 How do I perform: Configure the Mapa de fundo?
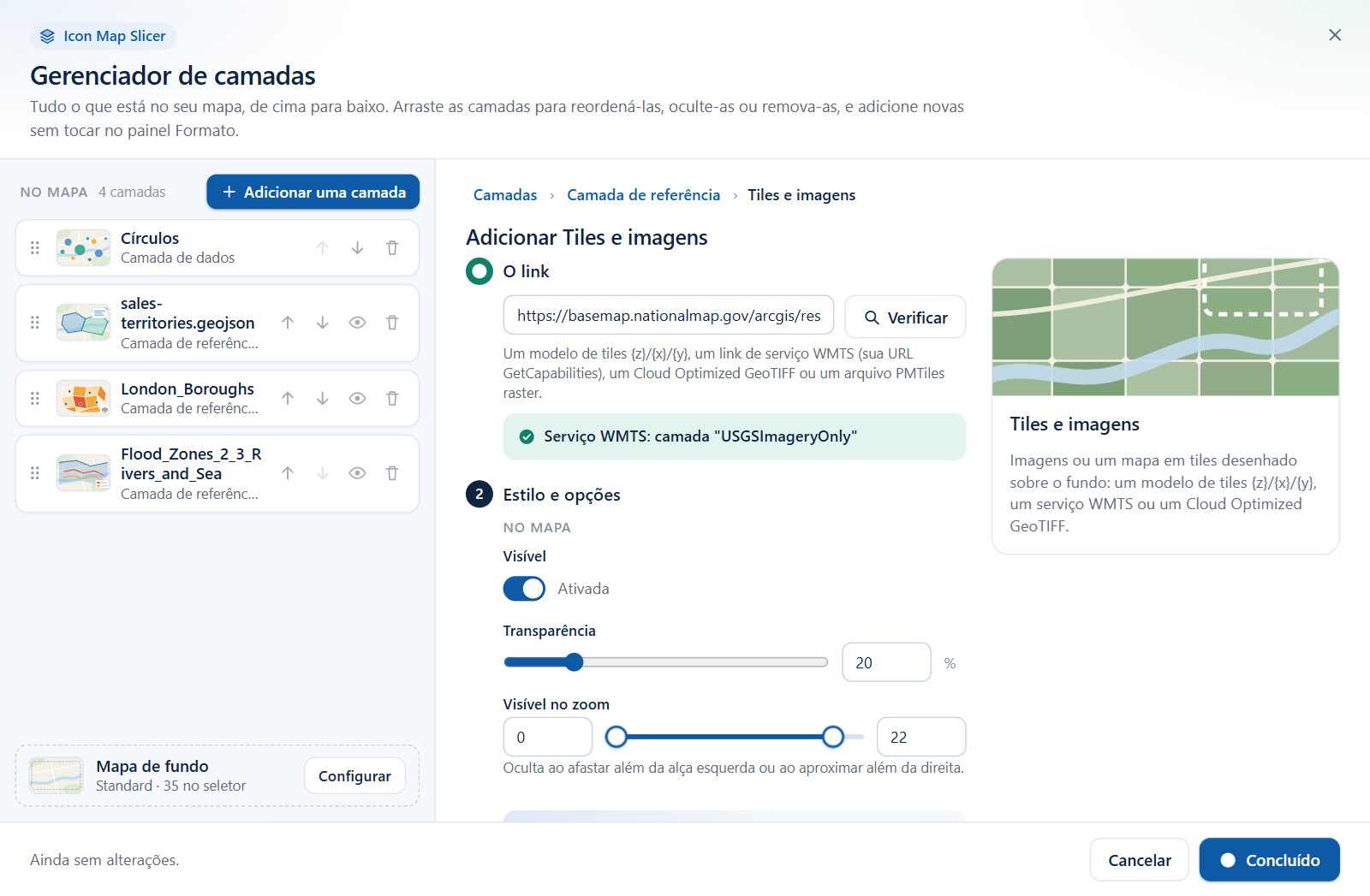click(x=354, y=776)
